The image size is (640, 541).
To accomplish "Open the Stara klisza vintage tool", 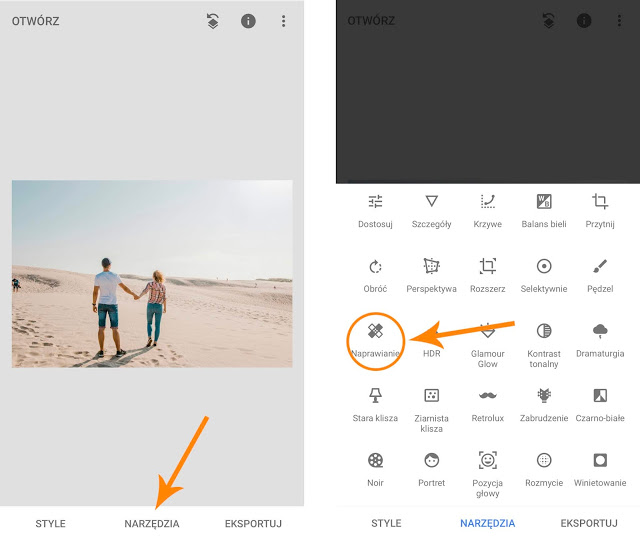I will 375,405.
